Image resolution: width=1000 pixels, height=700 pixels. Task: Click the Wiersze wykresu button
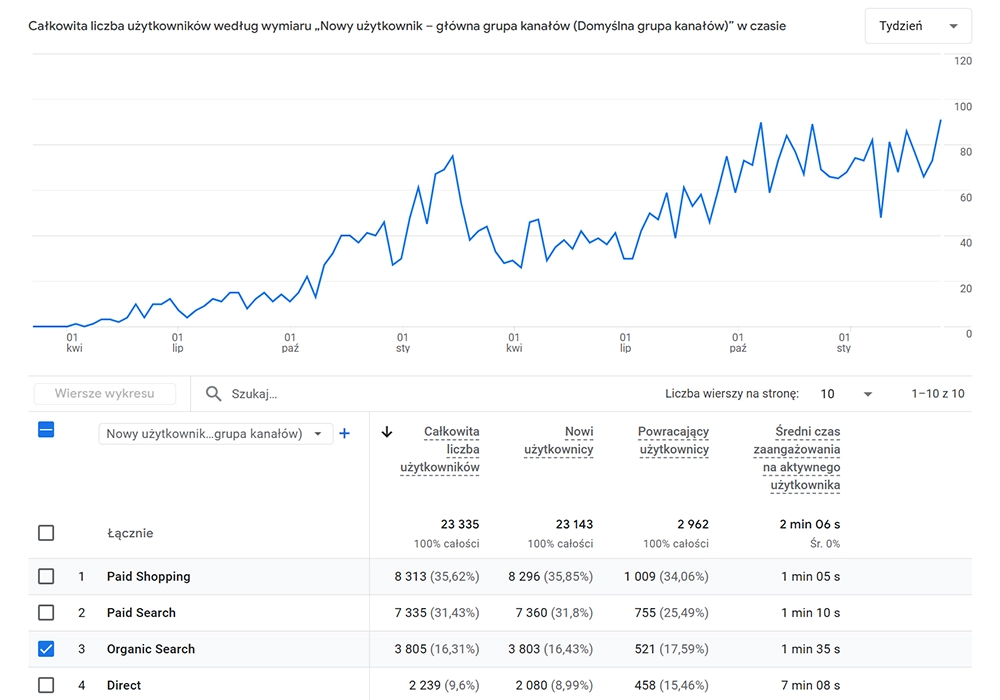104,393
